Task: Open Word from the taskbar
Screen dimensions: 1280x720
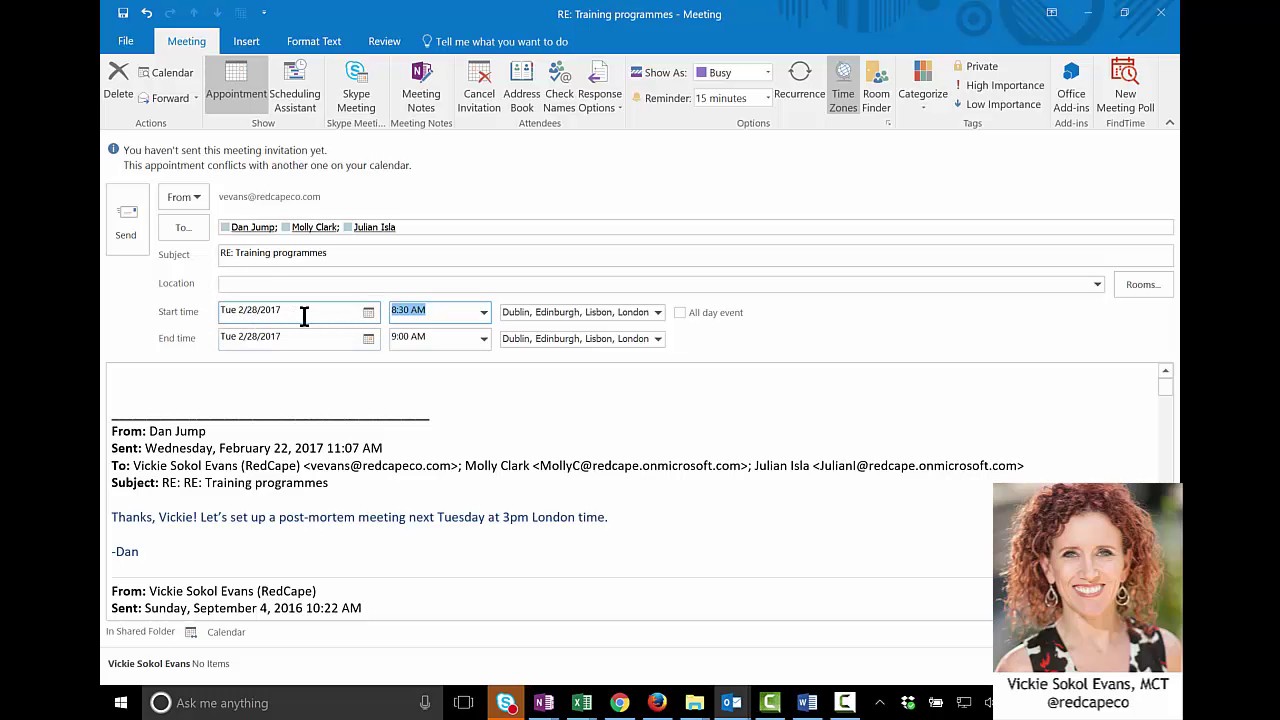Action: point(807,703)
